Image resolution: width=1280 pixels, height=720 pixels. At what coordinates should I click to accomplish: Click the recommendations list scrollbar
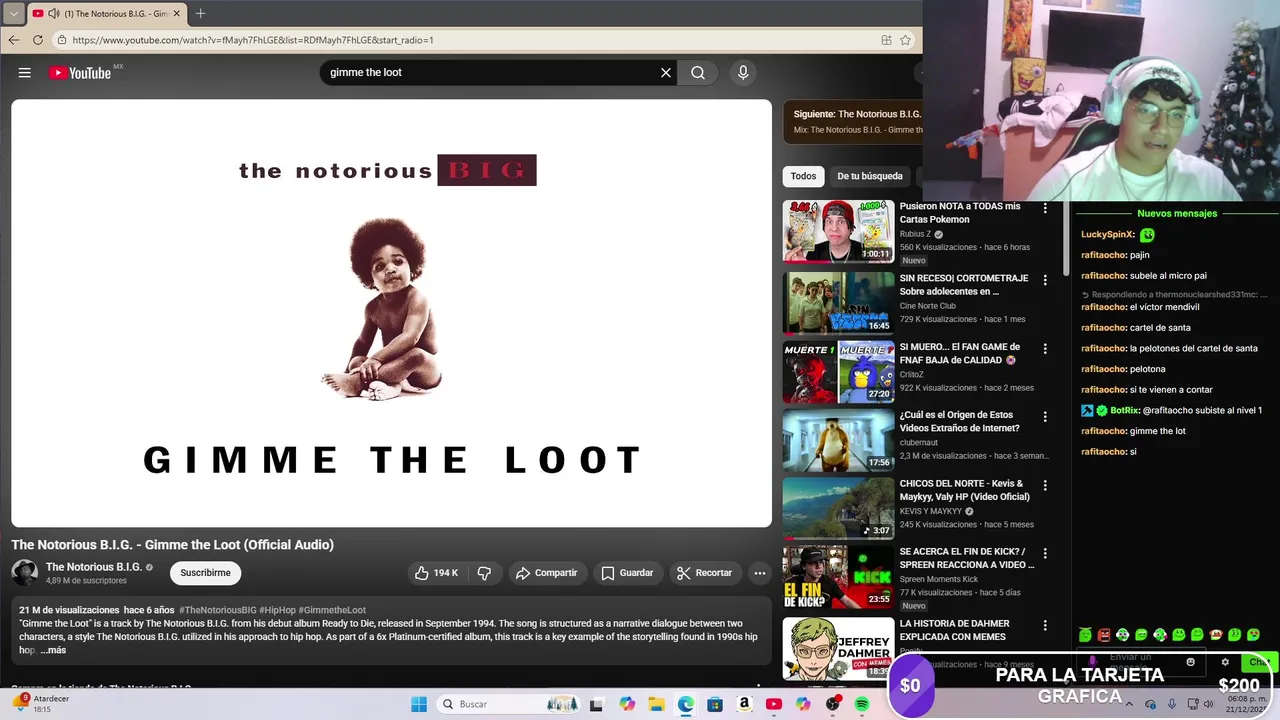pyautogui.click(x=1067, y=238)
